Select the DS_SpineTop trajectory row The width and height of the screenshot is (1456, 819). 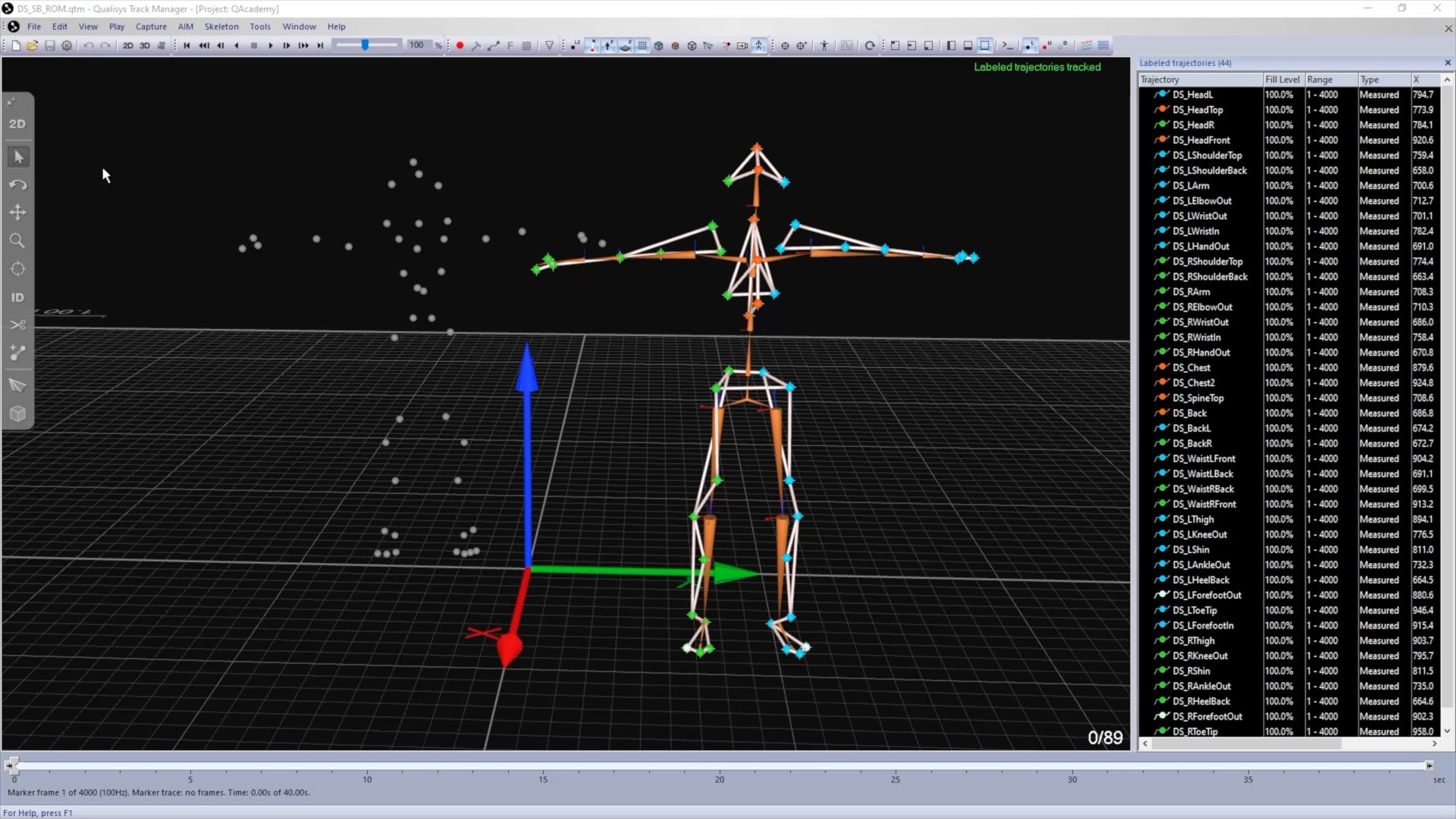point(1197,398)
